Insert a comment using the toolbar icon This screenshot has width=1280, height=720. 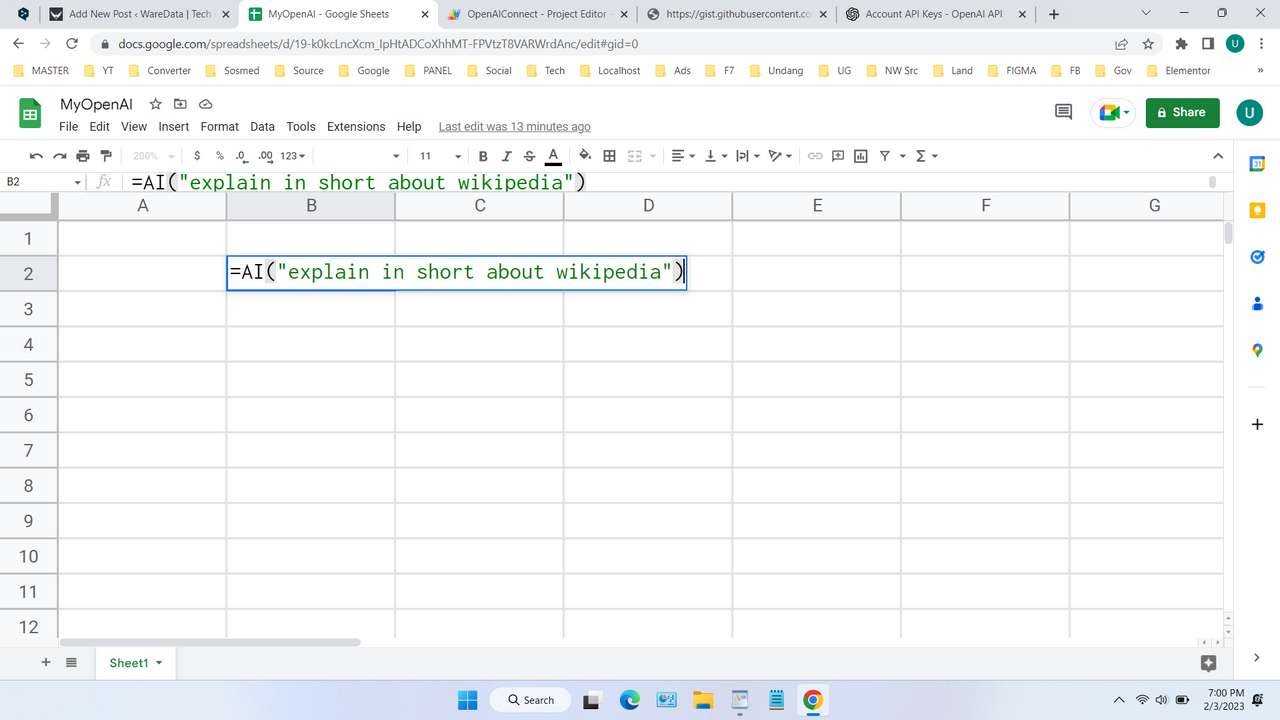(838, 156)
